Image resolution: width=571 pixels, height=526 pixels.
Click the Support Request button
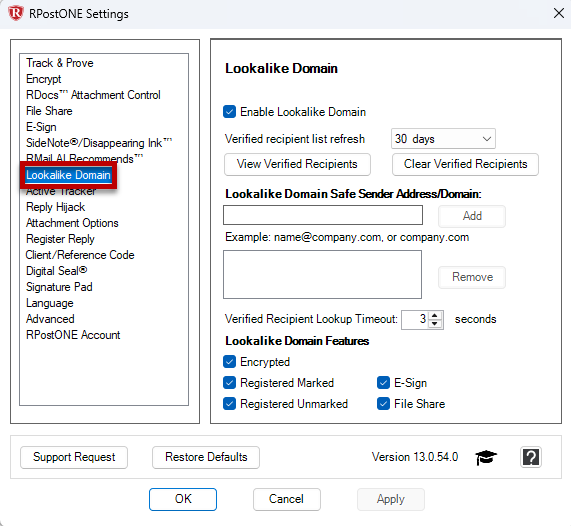74,457
